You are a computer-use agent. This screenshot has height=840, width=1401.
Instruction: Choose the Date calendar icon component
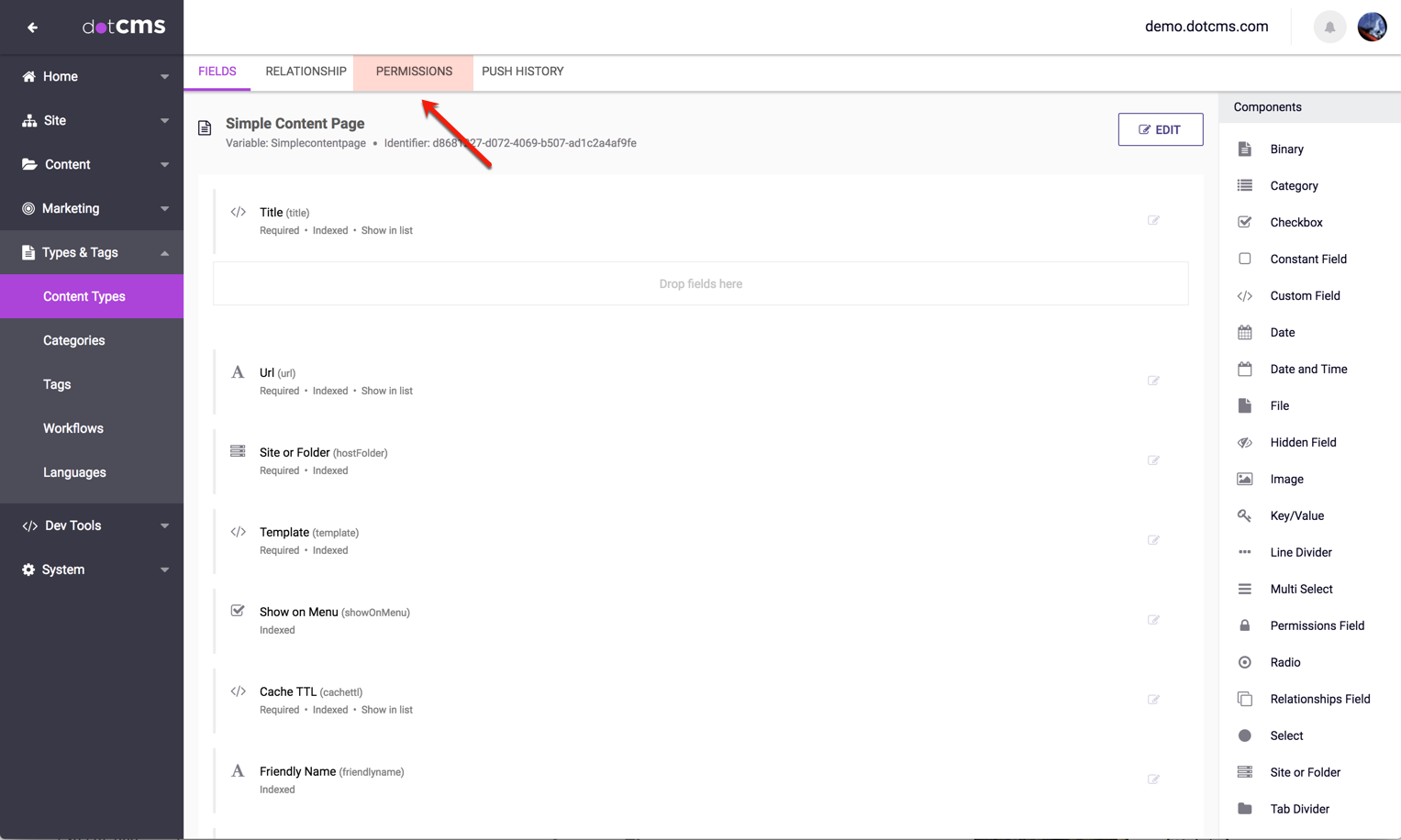point(1244,332)
